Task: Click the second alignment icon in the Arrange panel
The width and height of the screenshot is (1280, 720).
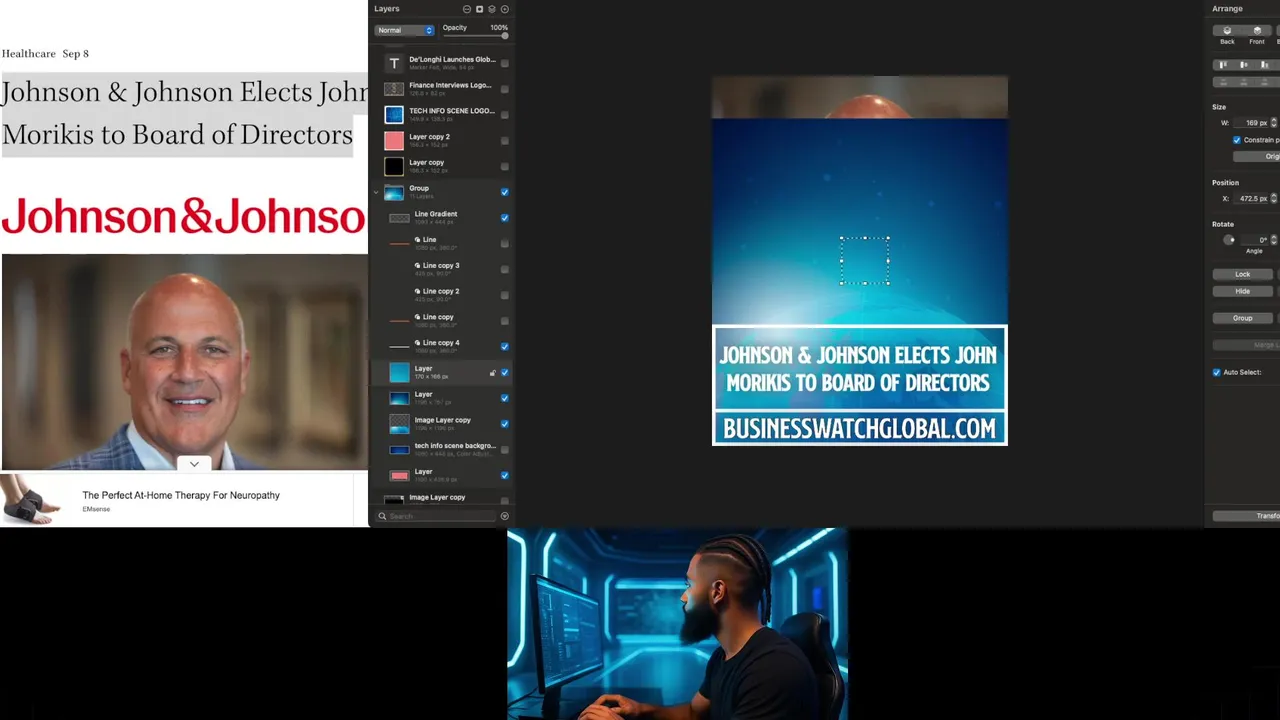Action: [x=1244, y=65]
